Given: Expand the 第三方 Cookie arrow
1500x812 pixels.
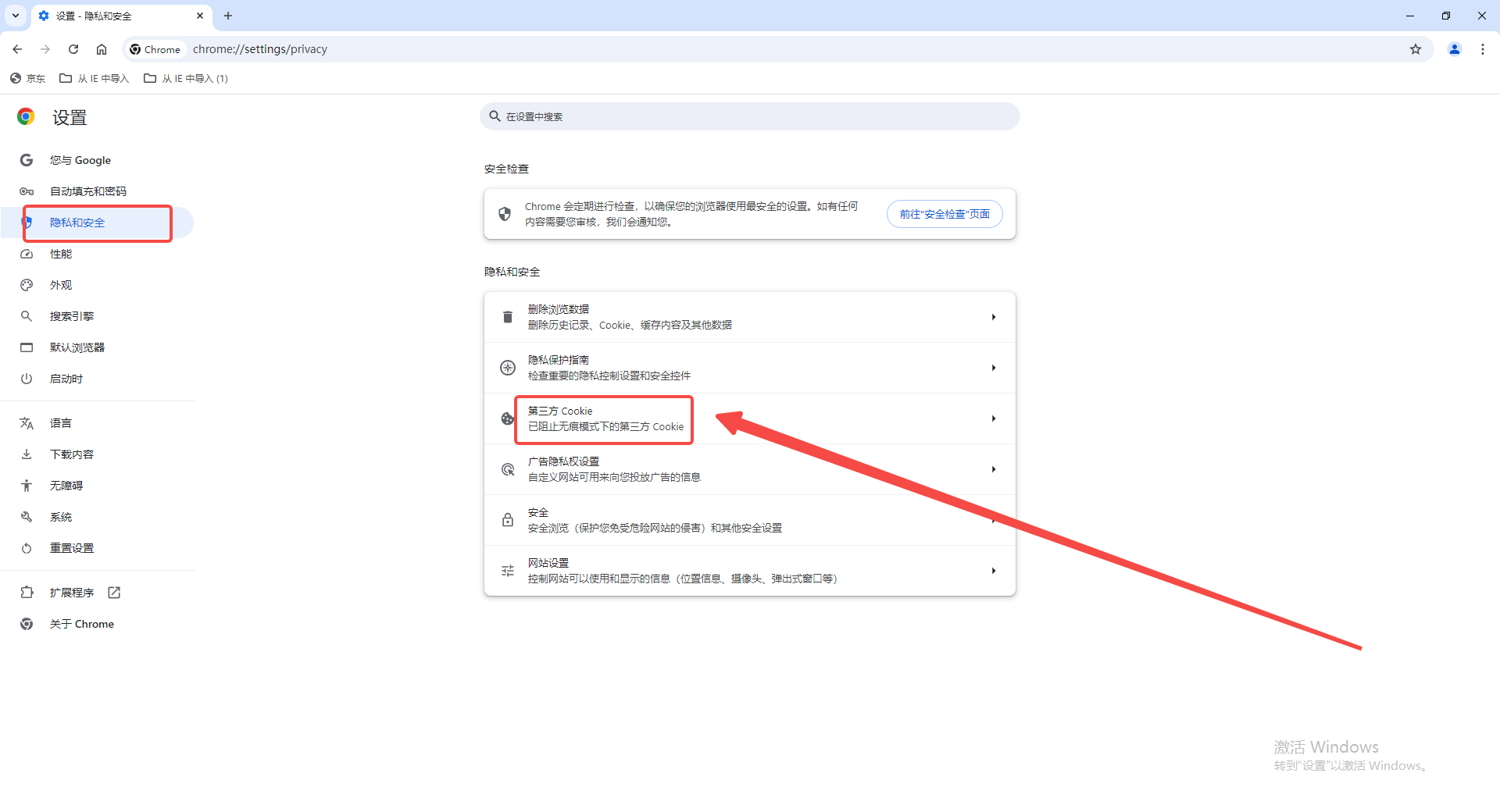Looking at the screenshot, I should [x=994, y=418].
